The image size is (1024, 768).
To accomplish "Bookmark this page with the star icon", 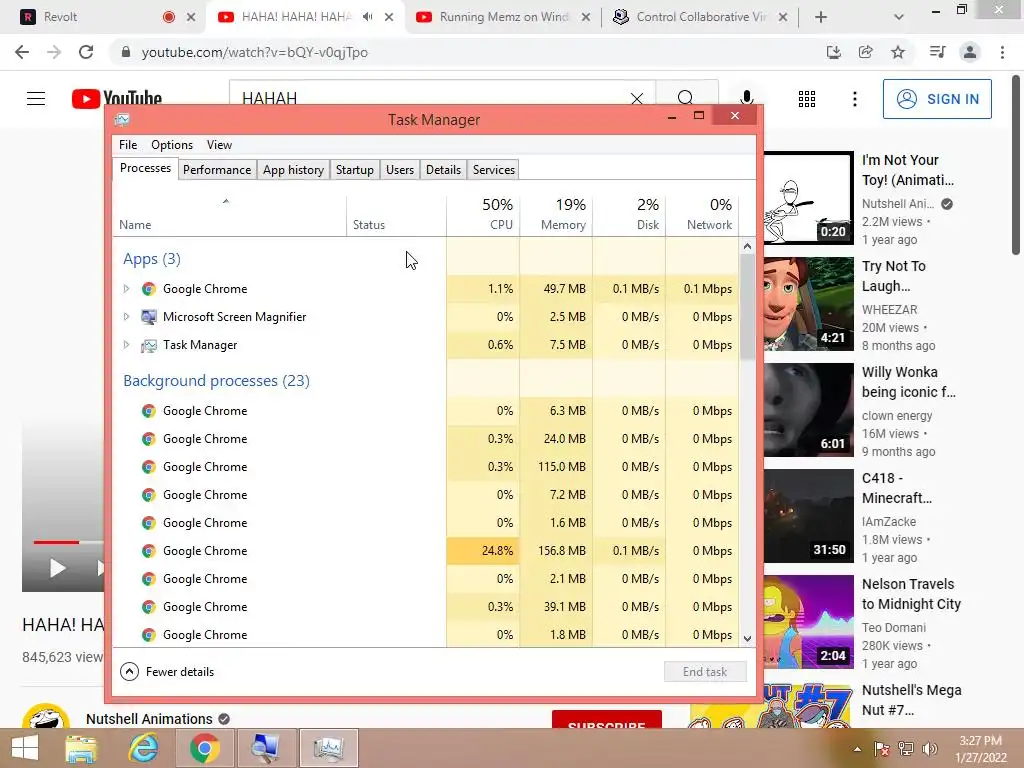I will coord(898,52).
